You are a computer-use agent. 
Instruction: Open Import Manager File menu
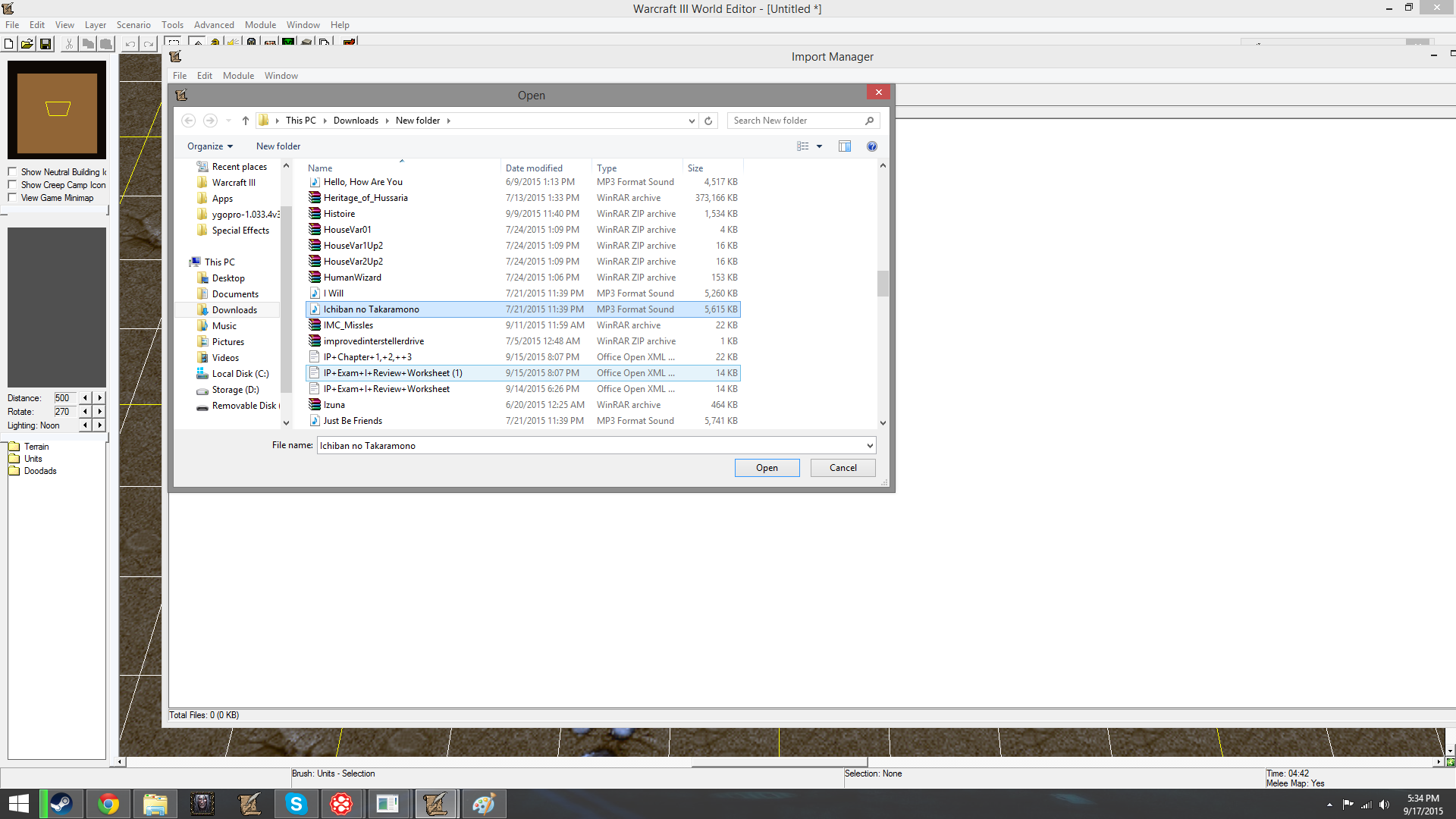click(180, 76)
